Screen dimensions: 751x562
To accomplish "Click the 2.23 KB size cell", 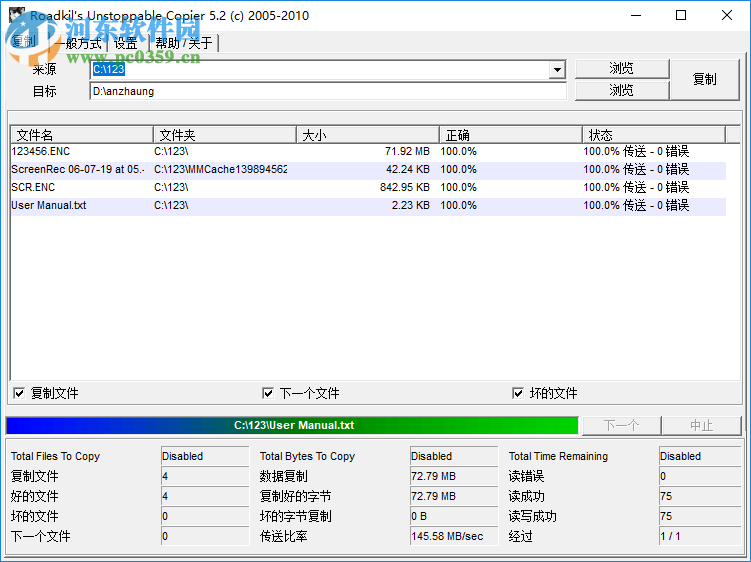I will pos(410,206).
